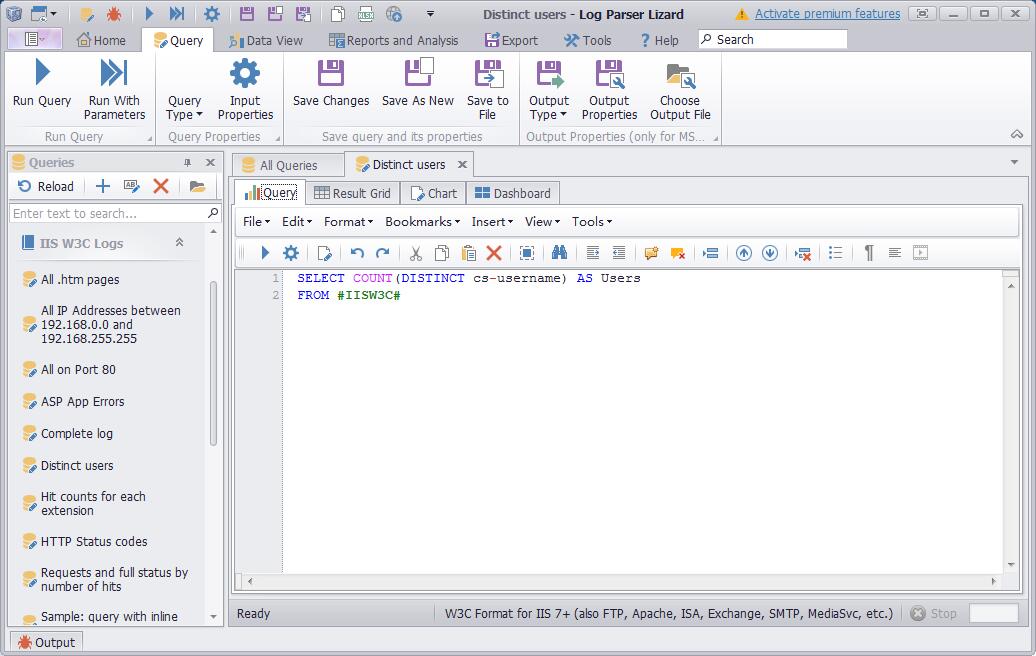
Task: Toggle the show paragraph marks pilcrow icon
Action: click(x=868, y=253)
